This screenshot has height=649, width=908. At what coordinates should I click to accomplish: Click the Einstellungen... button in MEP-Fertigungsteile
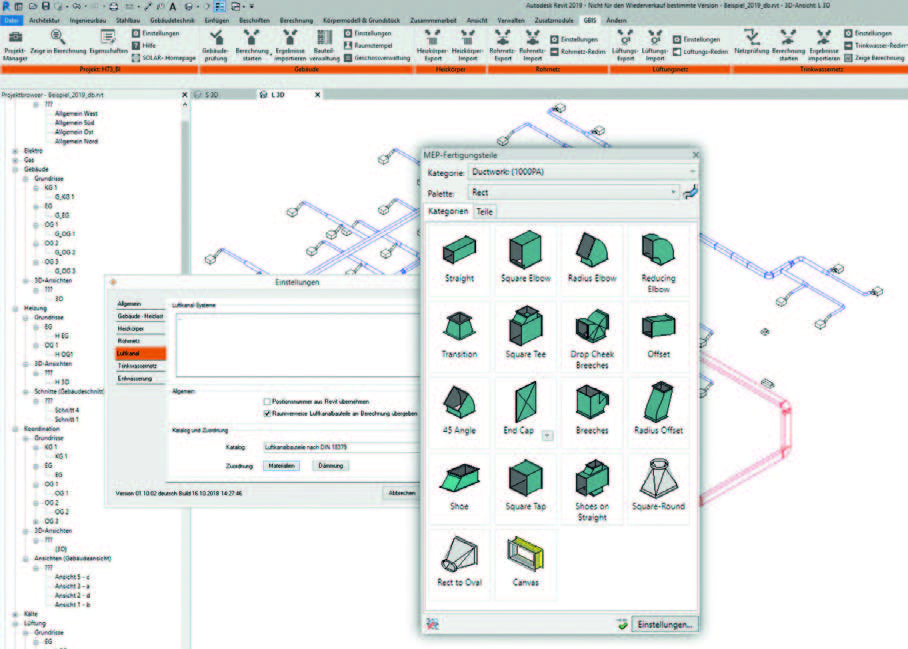(x=664, y=625)
